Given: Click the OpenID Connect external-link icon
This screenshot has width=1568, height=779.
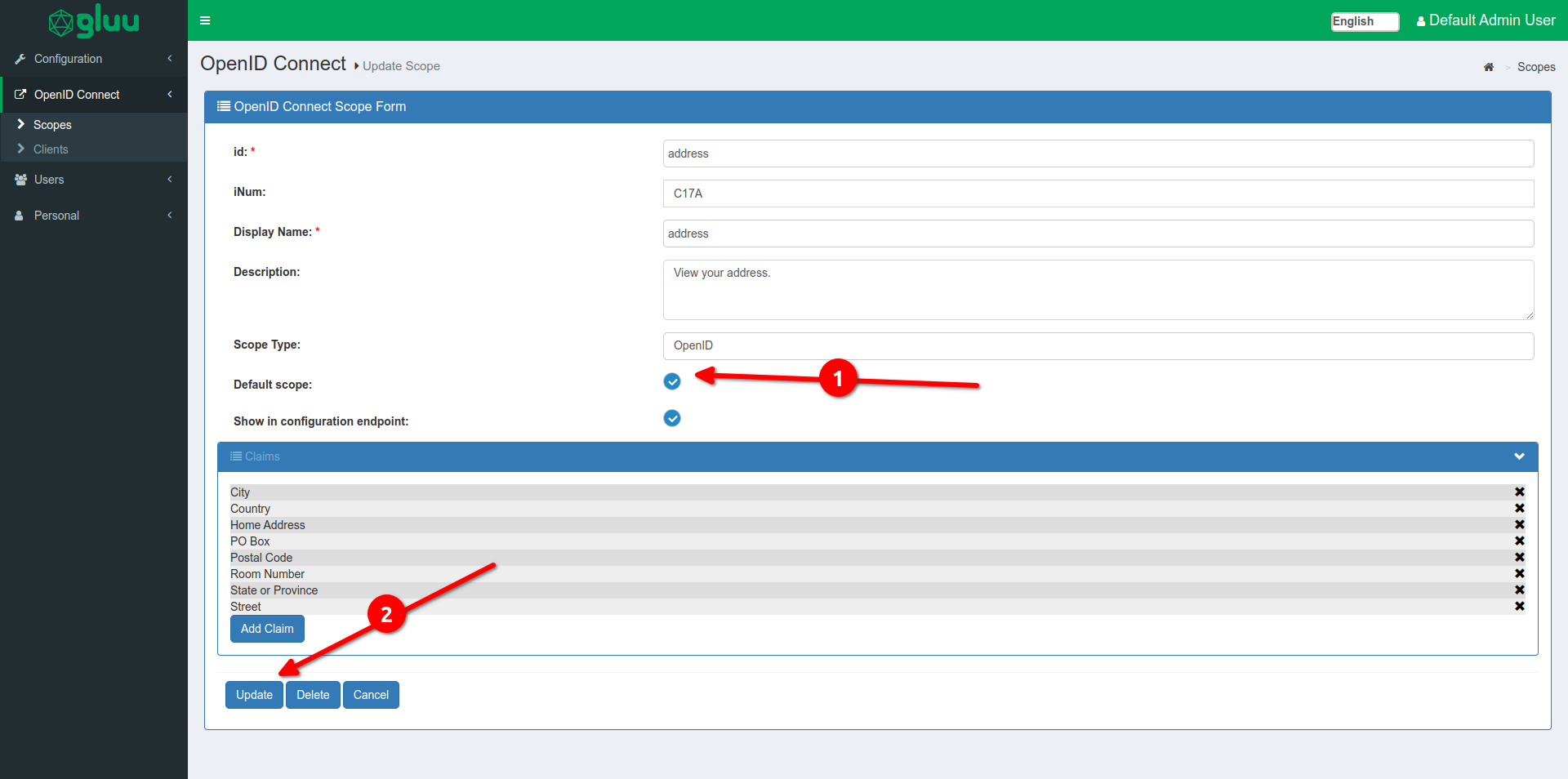Looking at the screenshot, I should click(20, 95).
